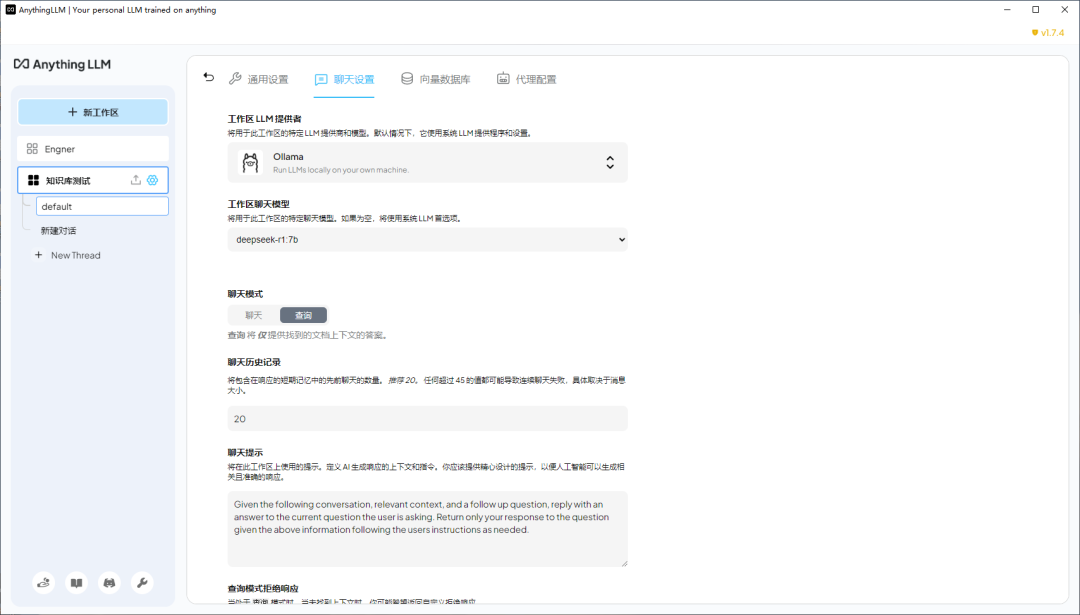Expand the Ollama LLM provider selector
Screen dimensions: 1080x615
pos(428,163)
